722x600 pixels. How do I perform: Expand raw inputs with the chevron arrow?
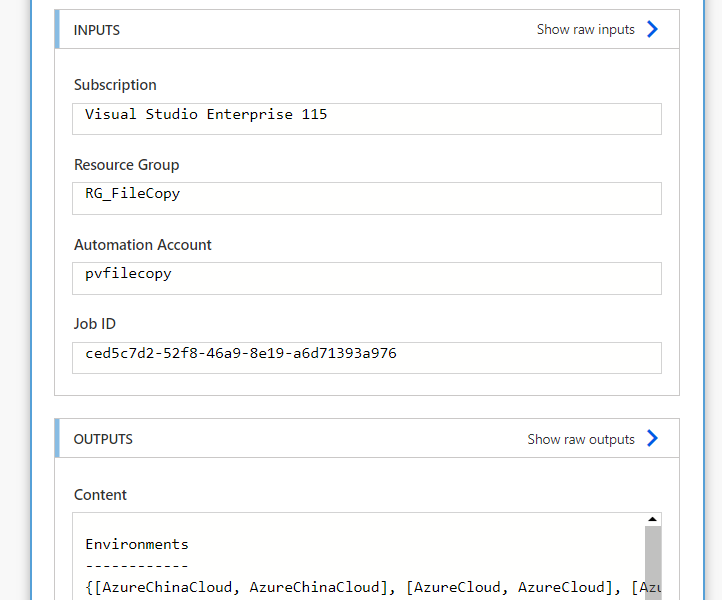[652, 29]
